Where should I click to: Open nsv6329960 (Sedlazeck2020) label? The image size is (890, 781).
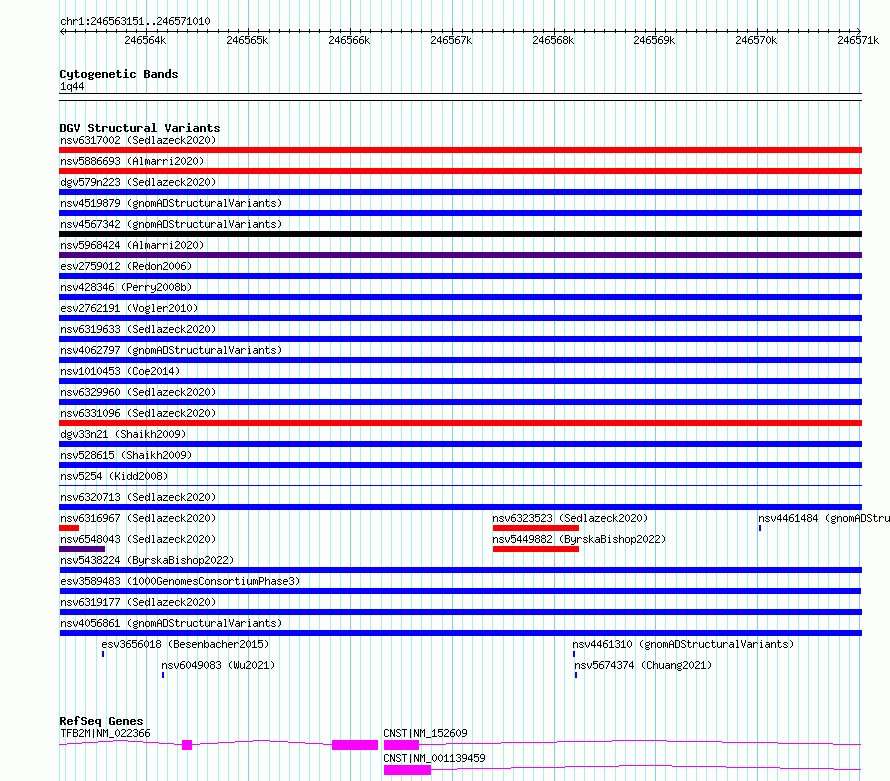click(138, 392)
